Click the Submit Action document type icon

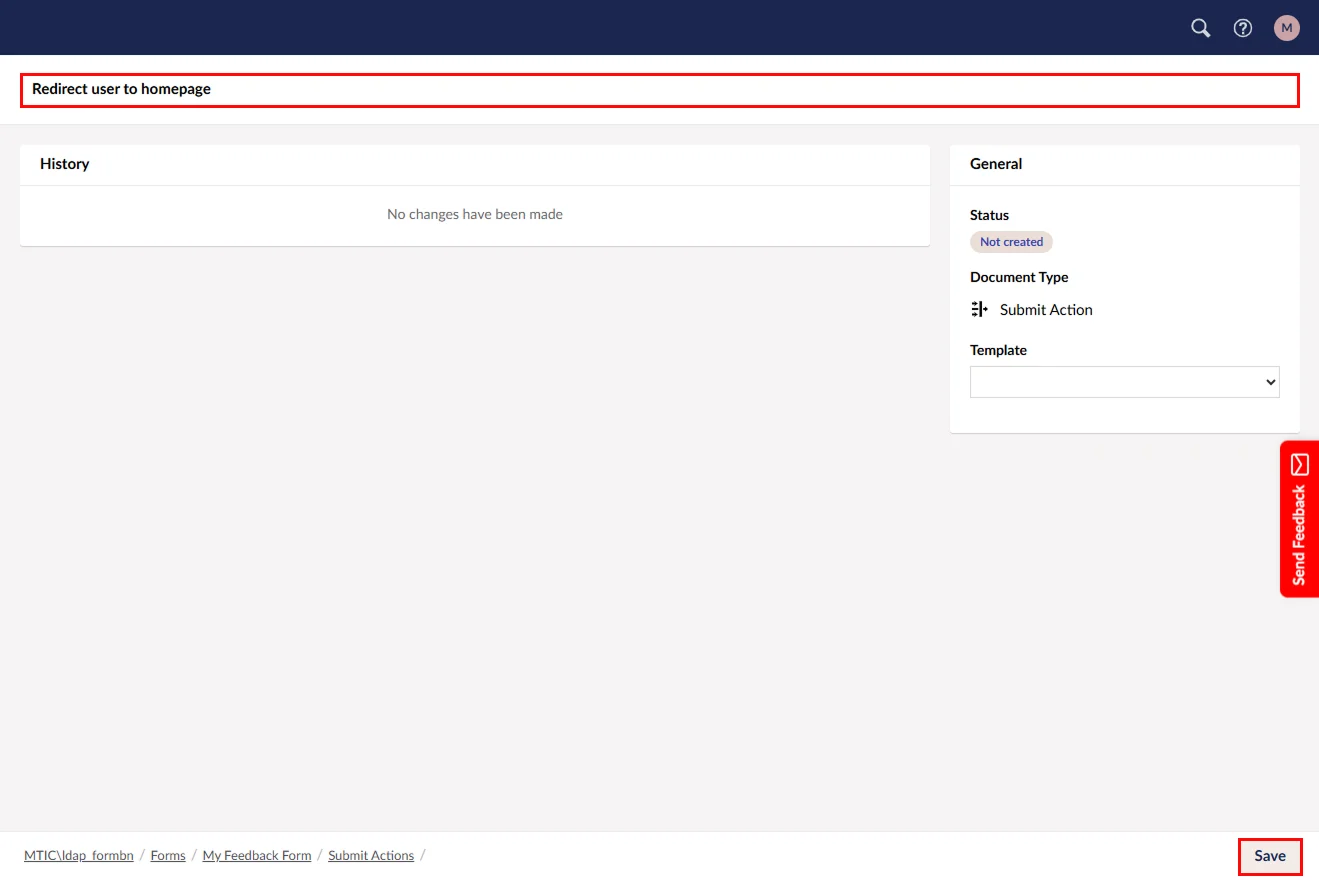(x=979, y=310)
